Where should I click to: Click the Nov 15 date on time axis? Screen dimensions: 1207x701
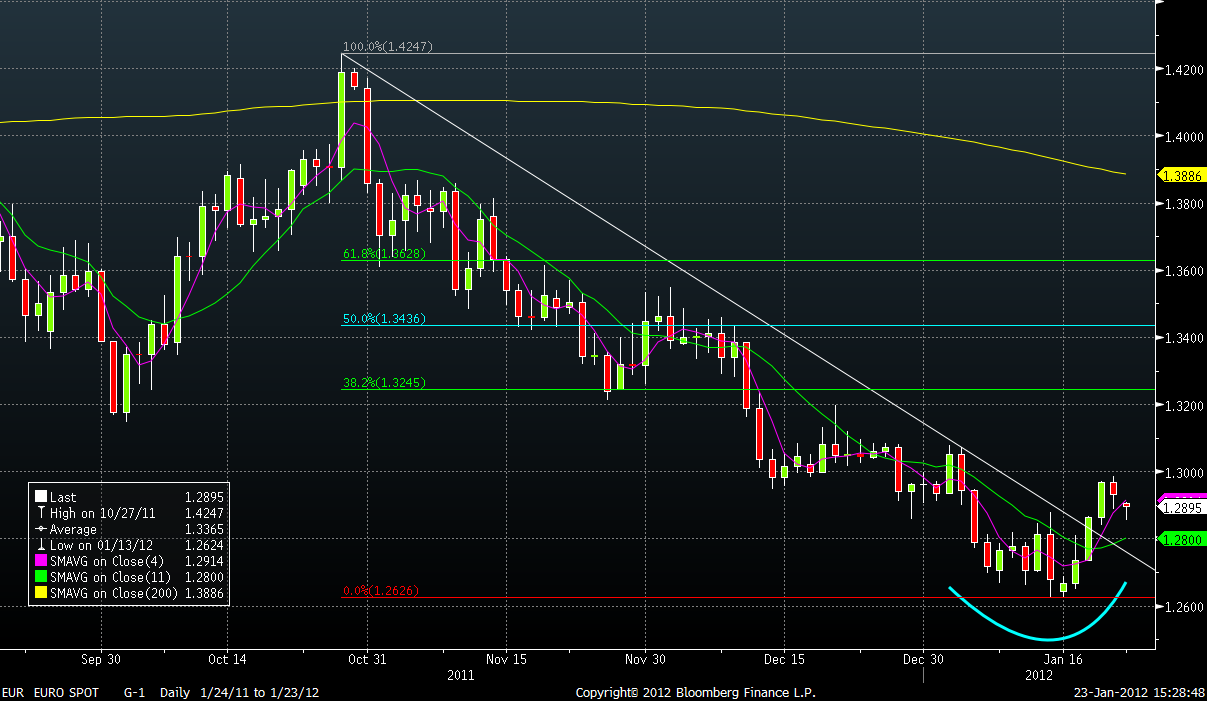click(506, 660)
